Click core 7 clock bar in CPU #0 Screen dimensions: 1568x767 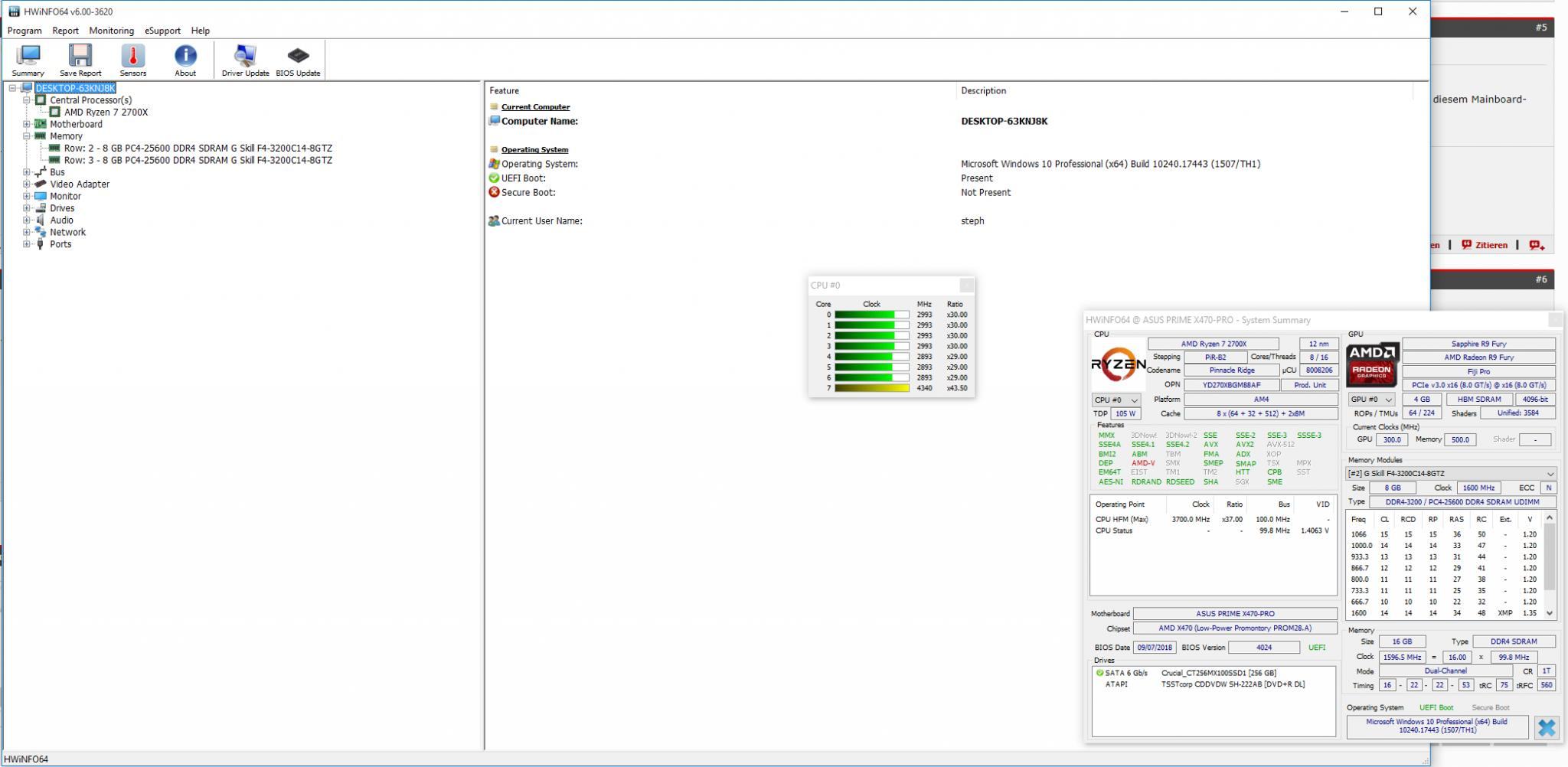click(x=872, y=388)
